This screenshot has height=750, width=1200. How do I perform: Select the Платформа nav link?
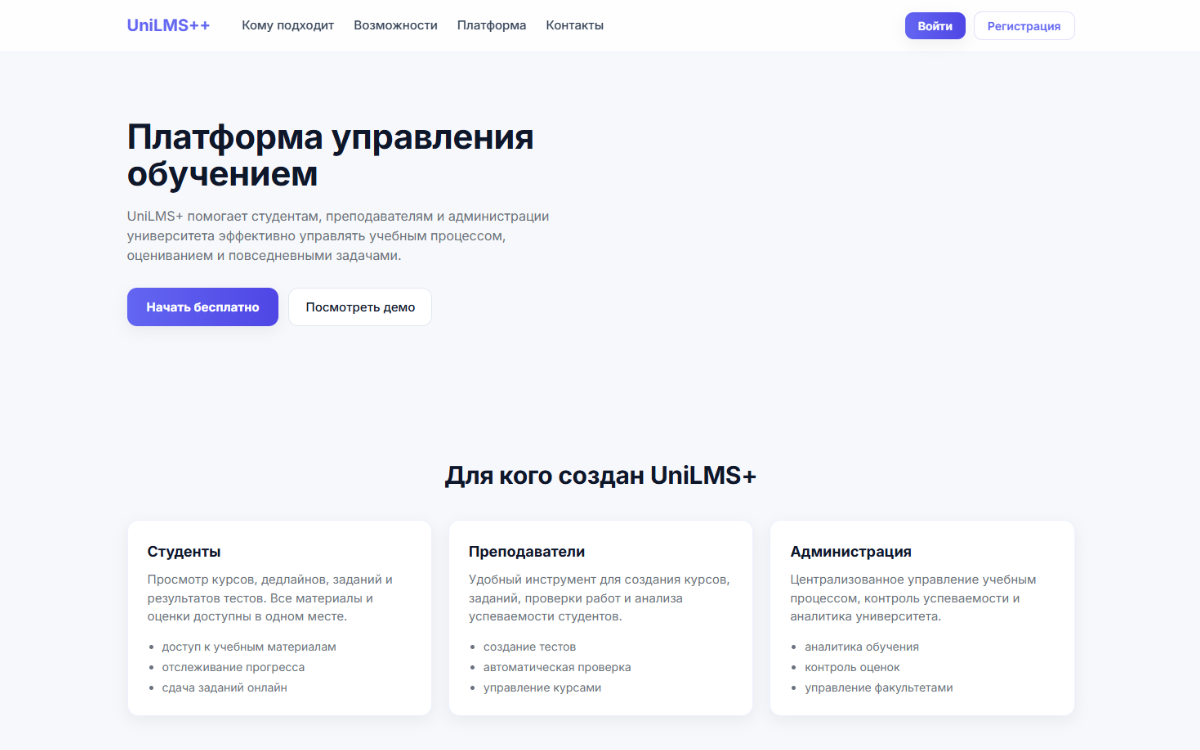coord(491,25)
